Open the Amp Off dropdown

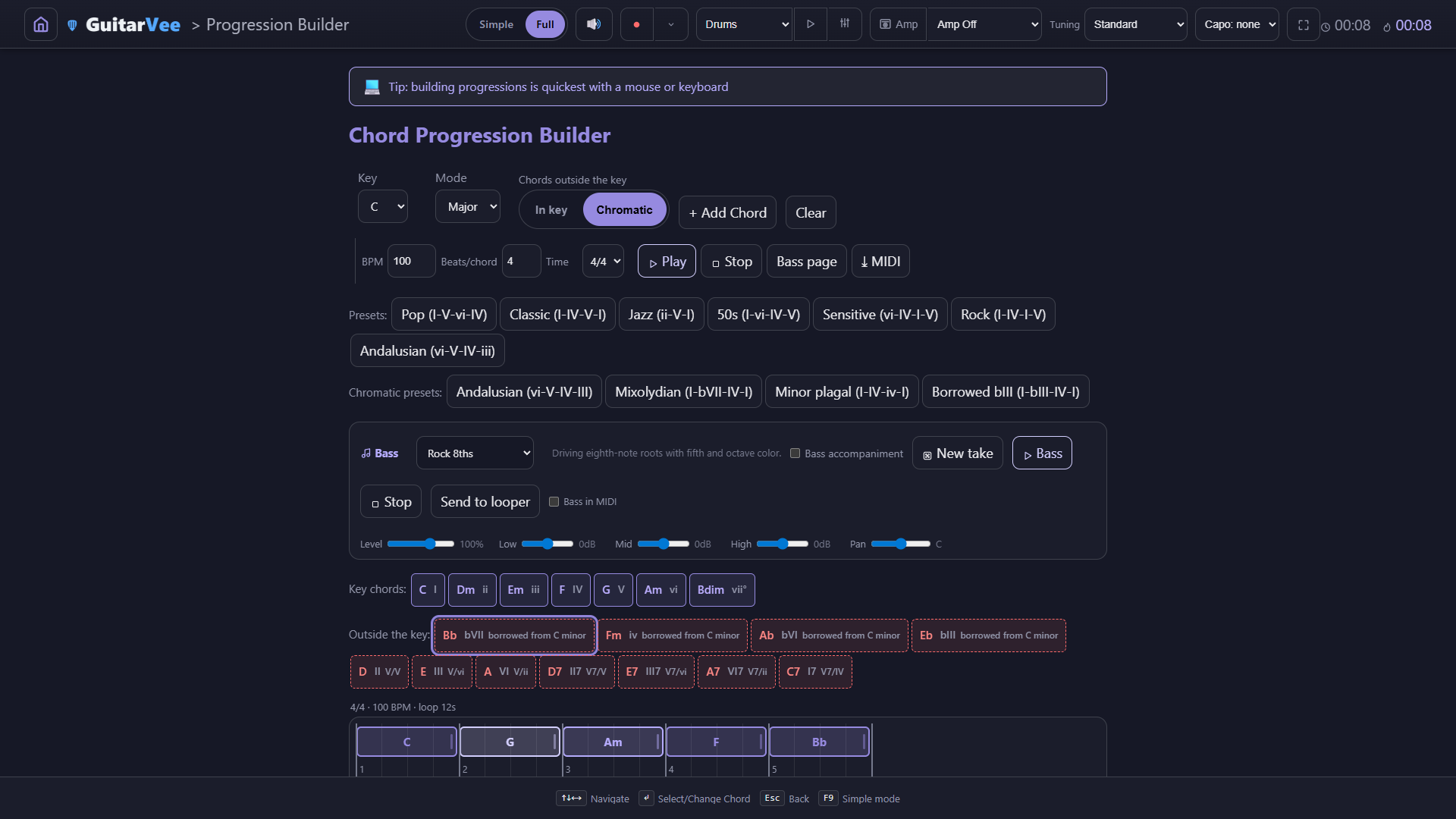click(x=984, y=24)
